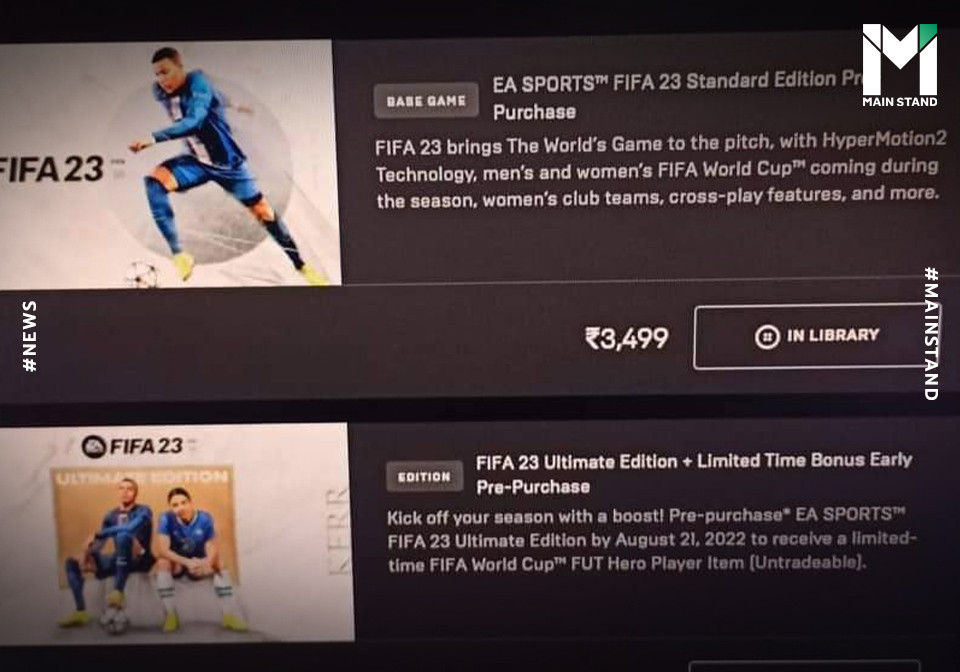Click the HyperMotion2 description text of Standard Edition

(x=661, y=170)
